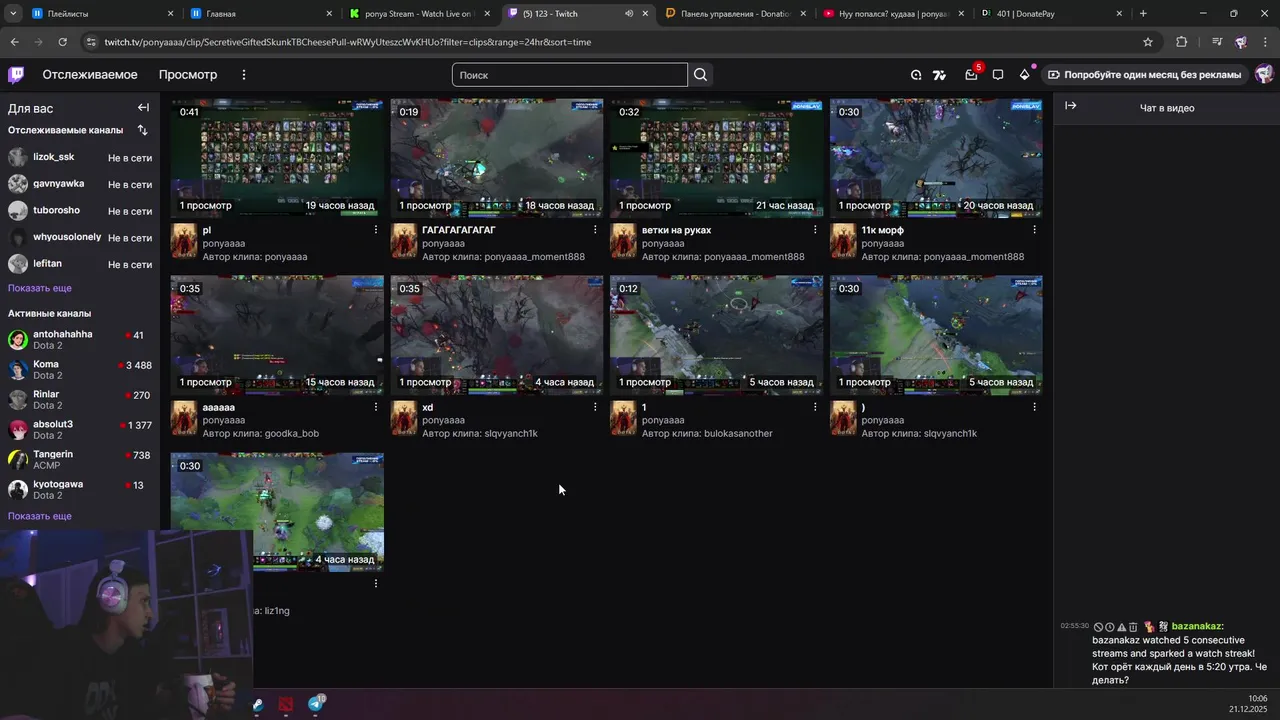Click the search magnifier button
The width and height of the screenshot is (1280, 720).
(x=700, y=75)
